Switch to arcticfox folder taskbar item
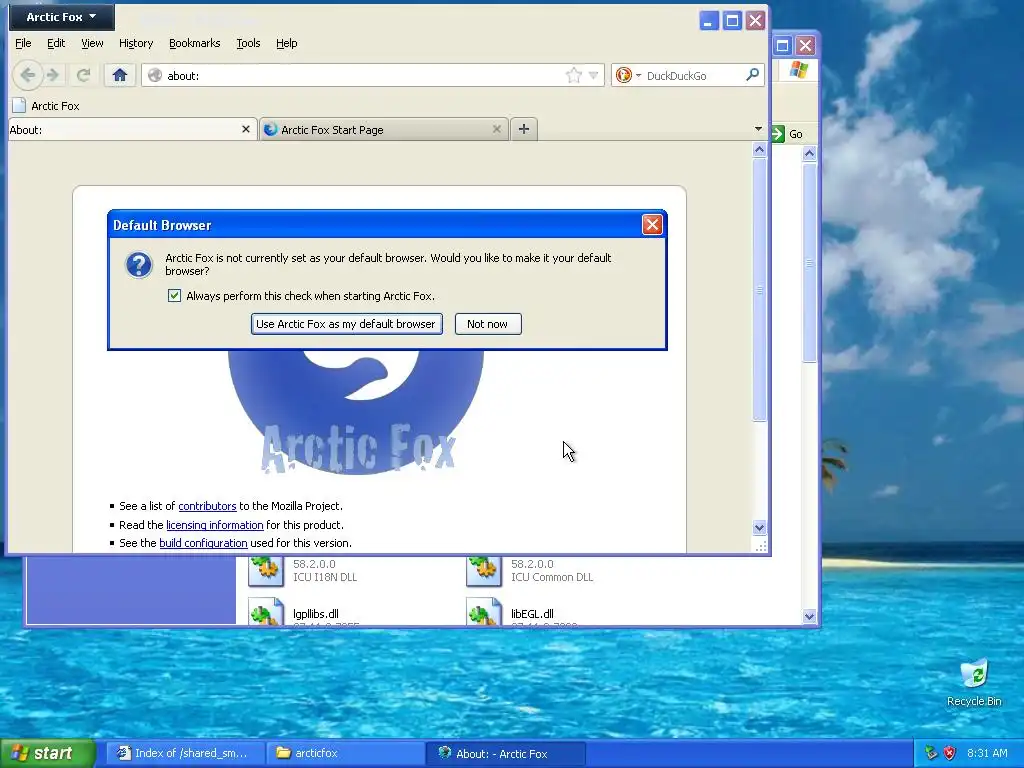This screenshot has height=768, width=1024. click(x=345, y=753)
